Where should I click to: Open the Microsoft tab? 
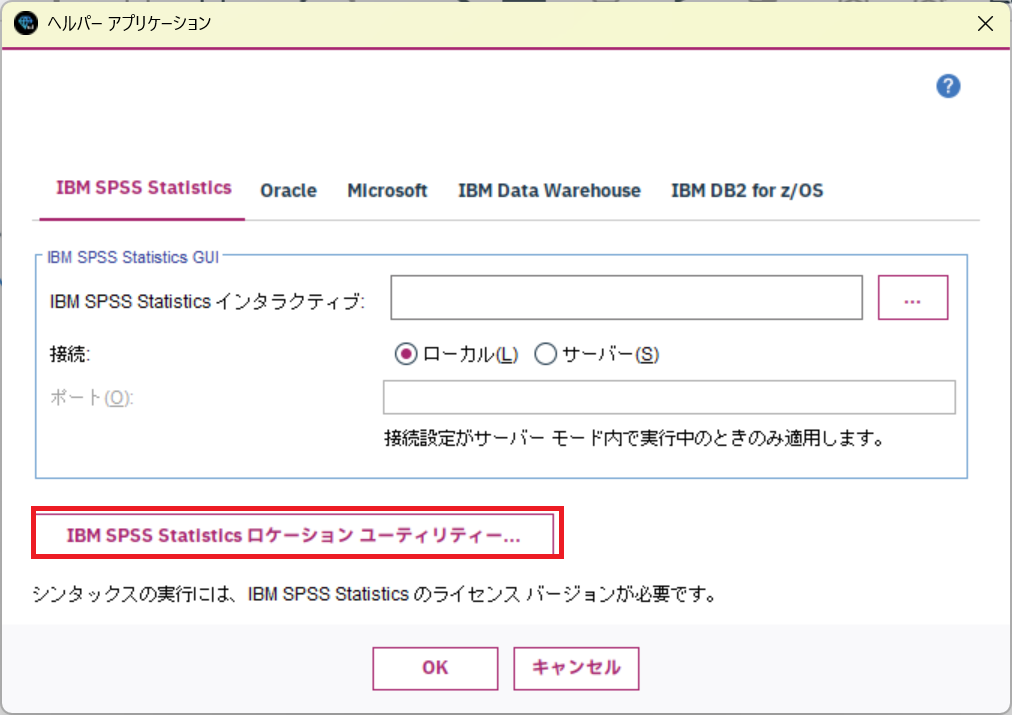[x=387, y=191]
